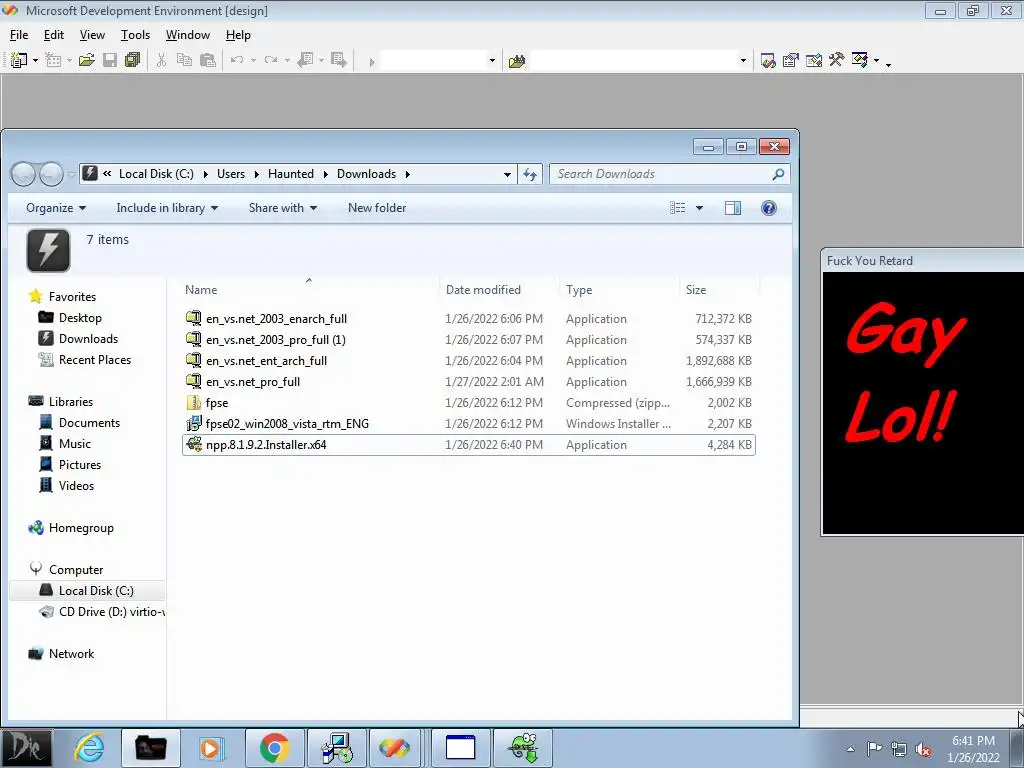
Task: Click the New folder button
Action: [377, 208]
